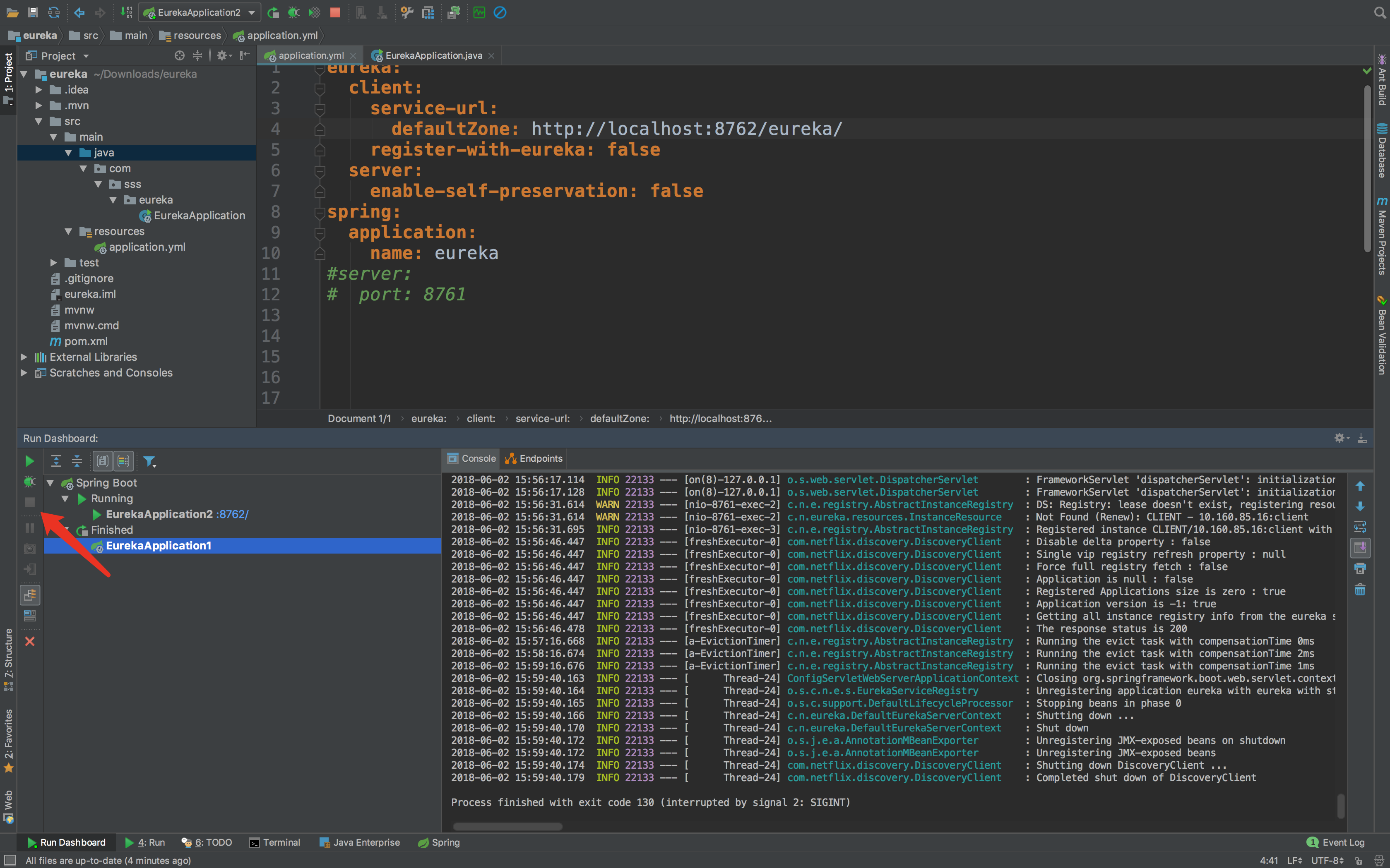Toggle scroll to end in console gutter
Image resolution: width=1390 pixels, height=868 pixels.
[1359, 548]
